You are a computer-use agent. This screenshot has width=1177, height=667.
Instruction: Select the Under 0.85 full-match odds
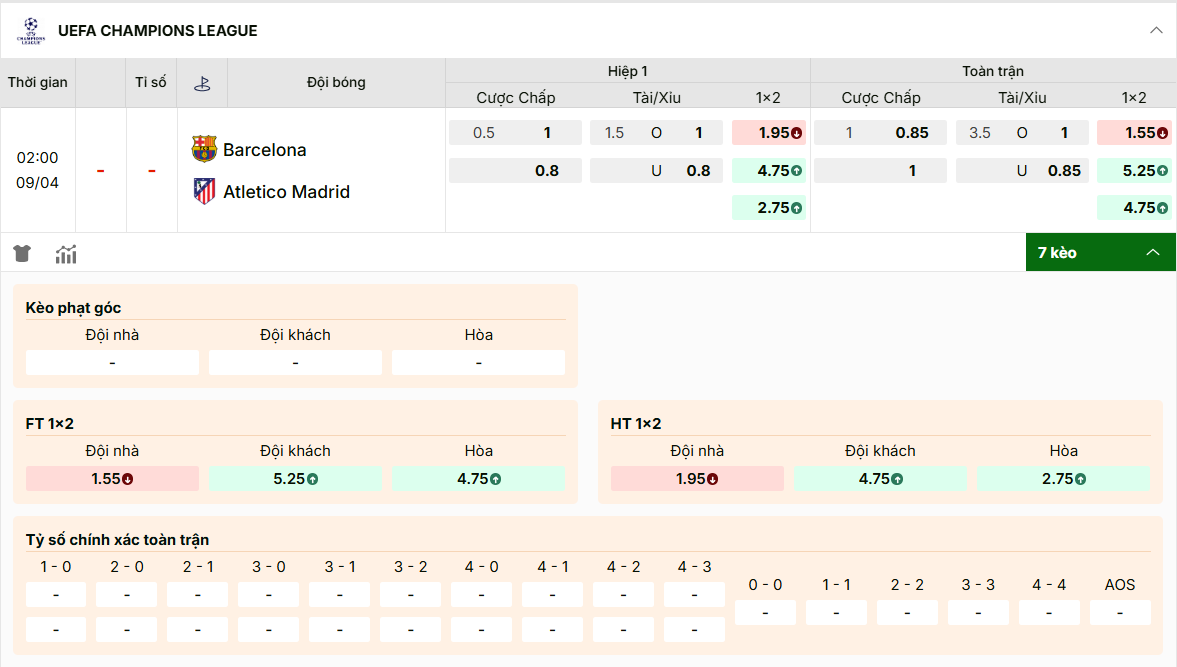click(x=1022, y=170)
